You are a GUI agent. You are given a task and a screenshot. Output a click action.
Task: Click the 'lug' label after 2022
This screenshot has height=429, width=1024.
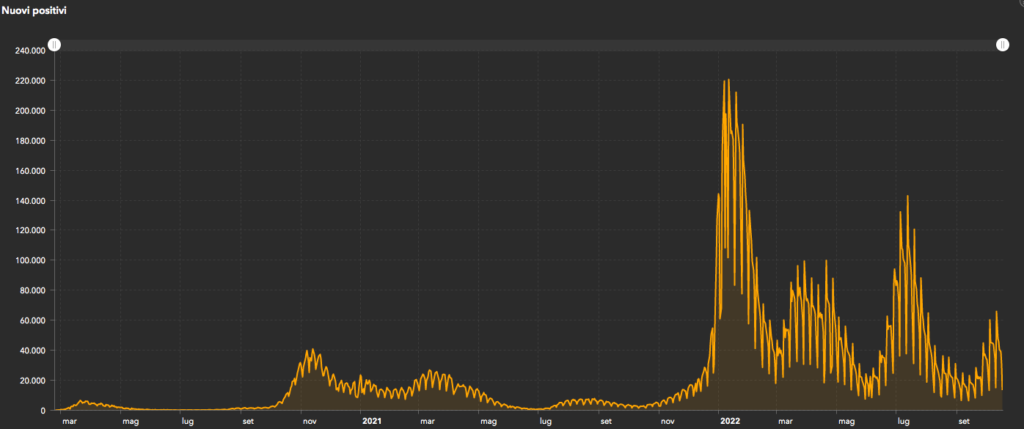coord(903,422)
